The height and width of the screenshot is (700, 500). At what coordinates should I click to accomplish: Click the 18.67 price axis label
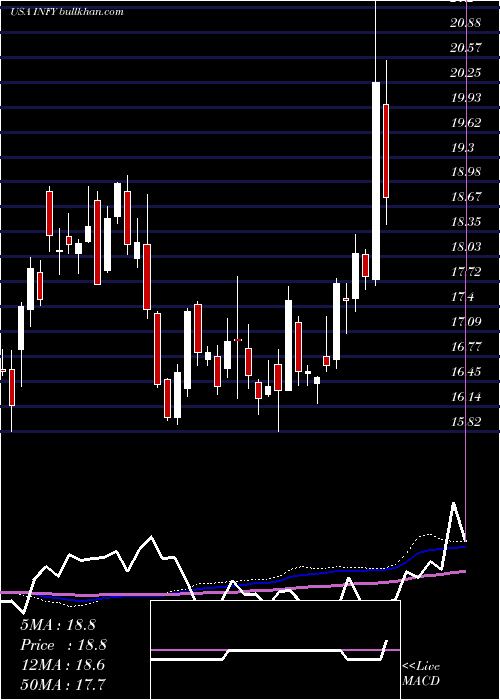466,196
